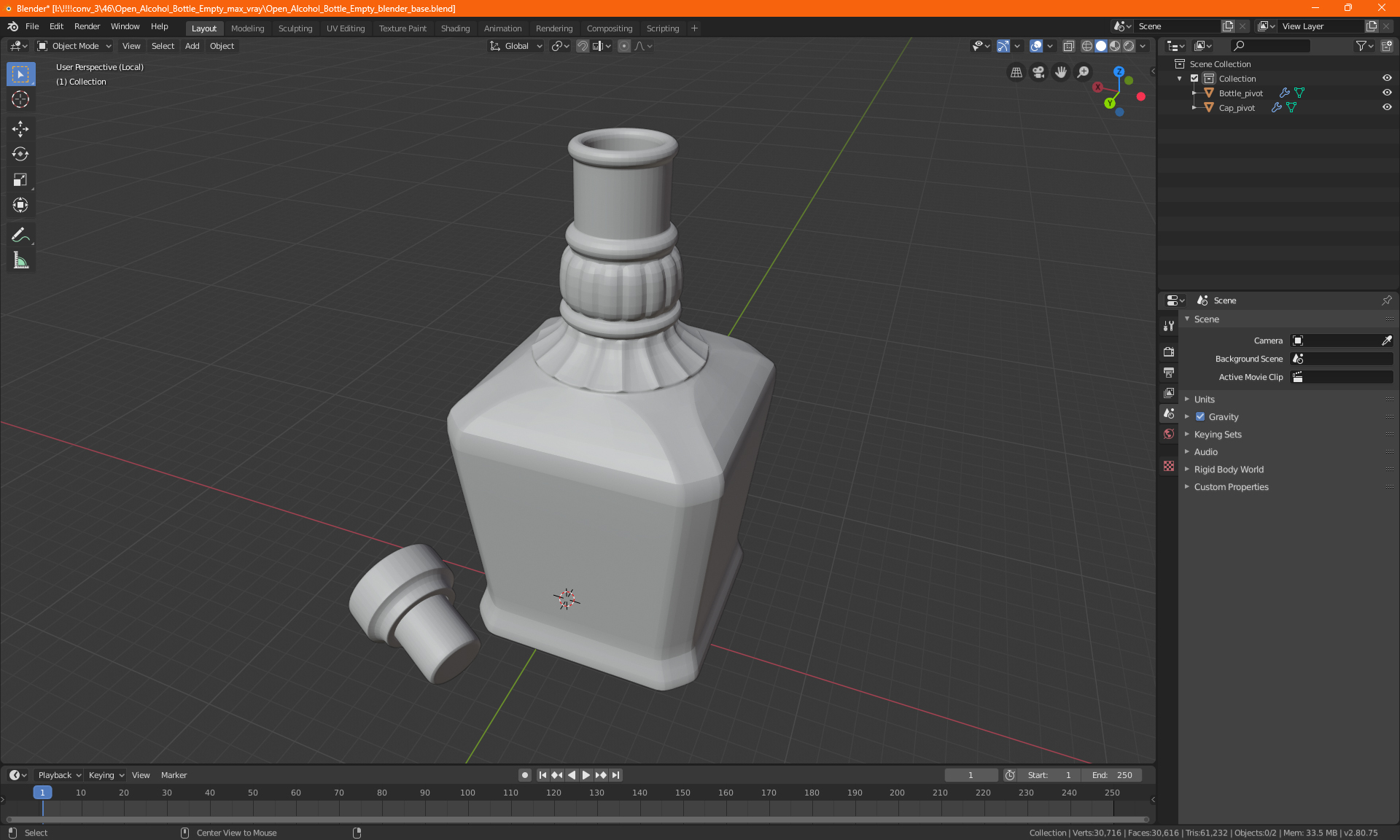Select the Scale tool
This screenshot has height=840, width=1400.
pyautogui.click(x=20, y=180)
